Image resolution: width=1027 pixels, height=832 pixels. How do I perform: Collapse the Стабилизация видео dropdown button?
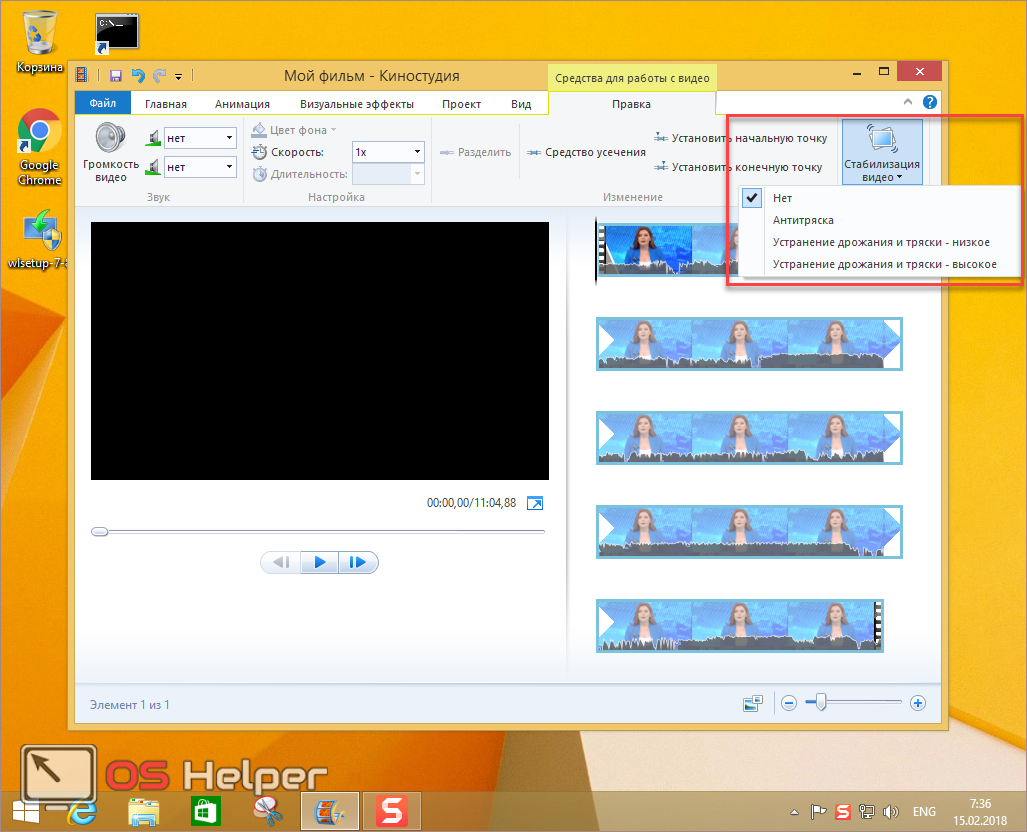click(x=881, y=153)
